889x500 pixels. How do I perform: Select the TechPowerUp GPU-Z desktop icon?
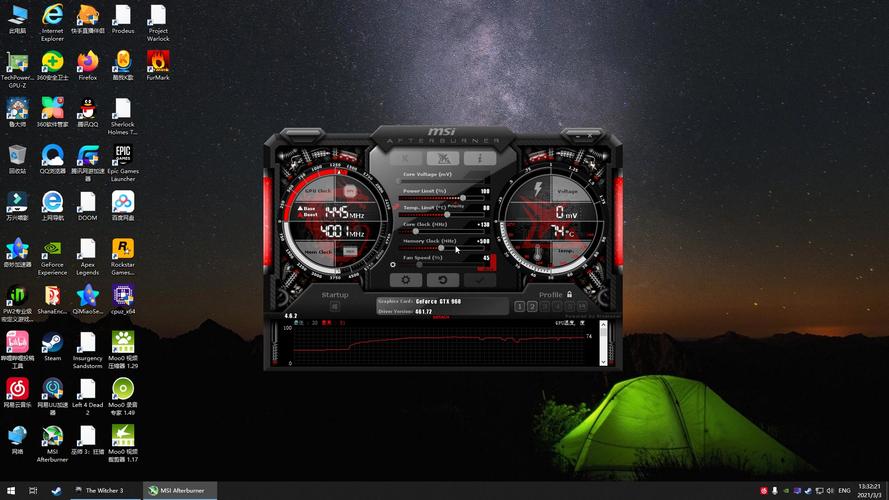17,69
